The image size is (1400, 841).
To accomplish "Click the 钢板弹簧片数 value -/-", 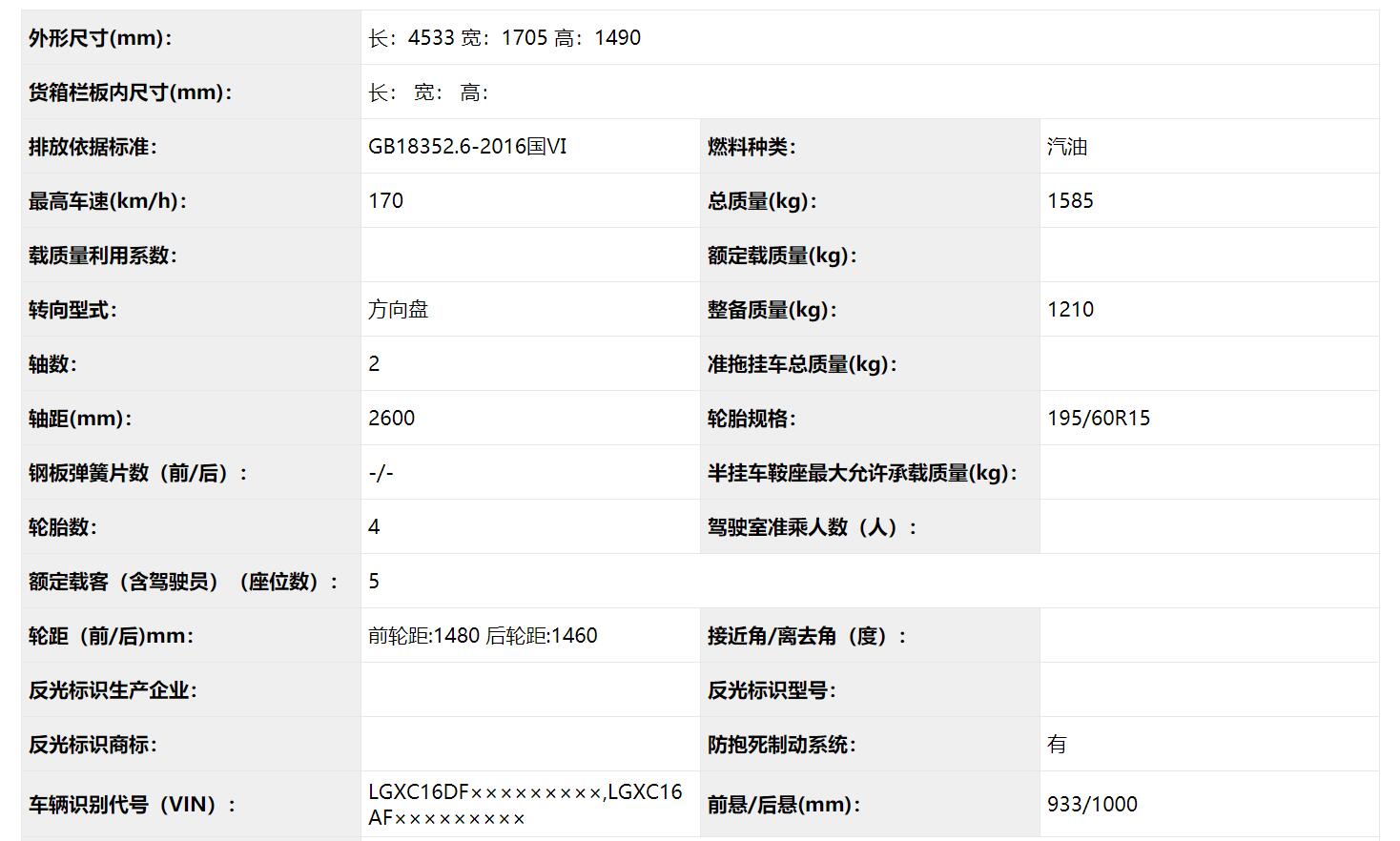I will click(380, 472).
